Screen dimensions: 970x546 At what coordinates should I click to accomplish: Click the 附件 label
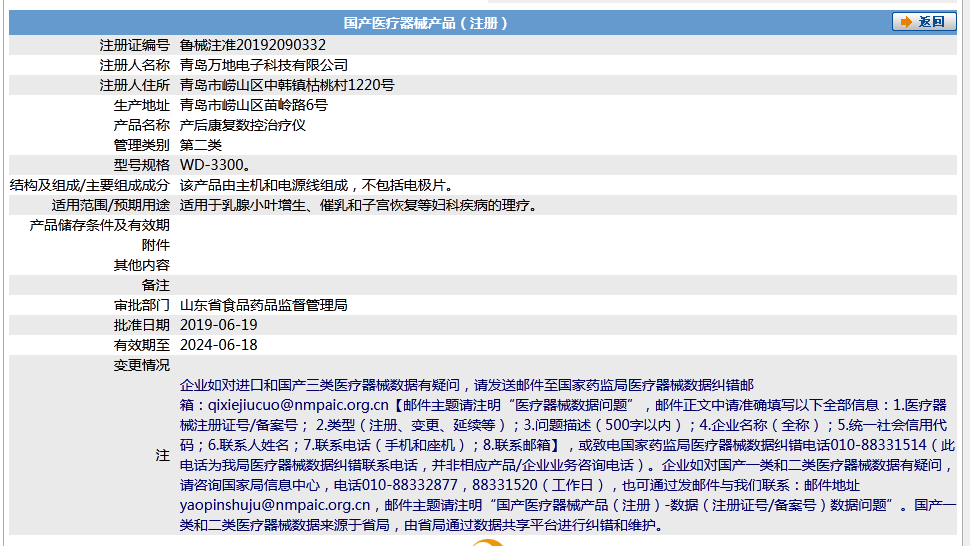tap(155, 245)
